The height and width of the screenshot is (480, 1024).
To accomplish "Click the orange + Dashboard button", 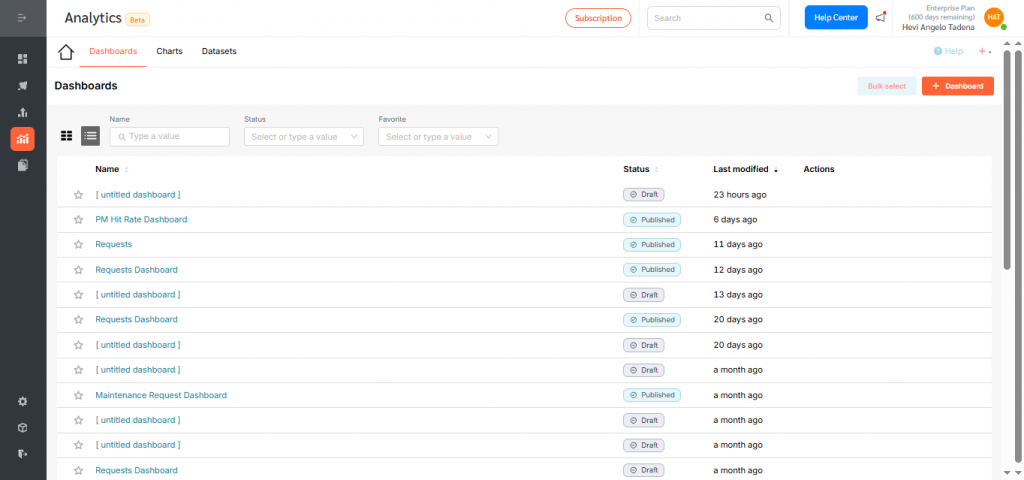I will pos(957,87).
